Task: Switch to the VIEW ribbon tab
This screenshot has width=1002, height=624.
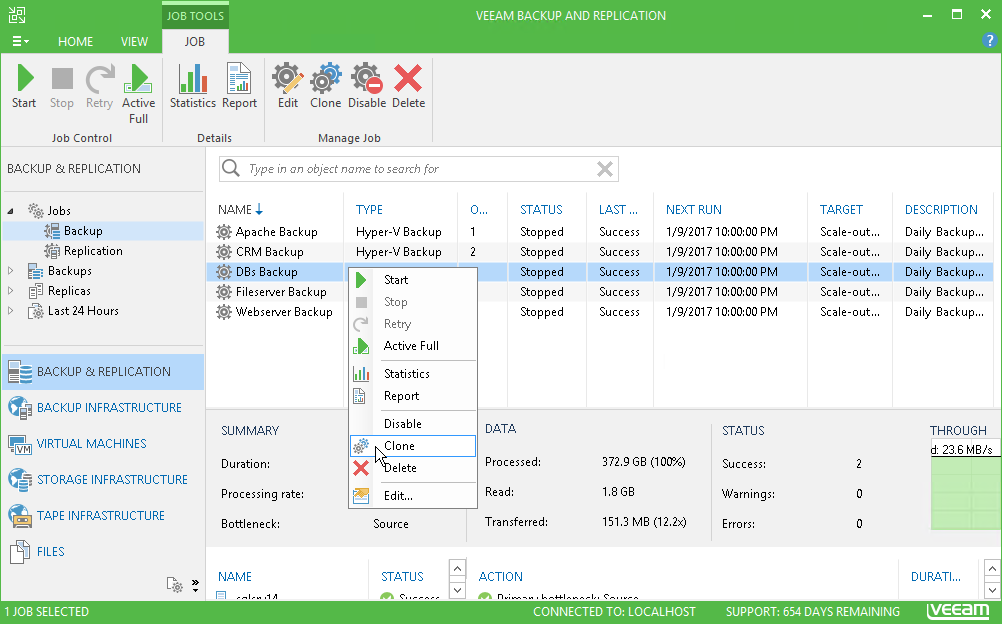Action: pos(134,42)
